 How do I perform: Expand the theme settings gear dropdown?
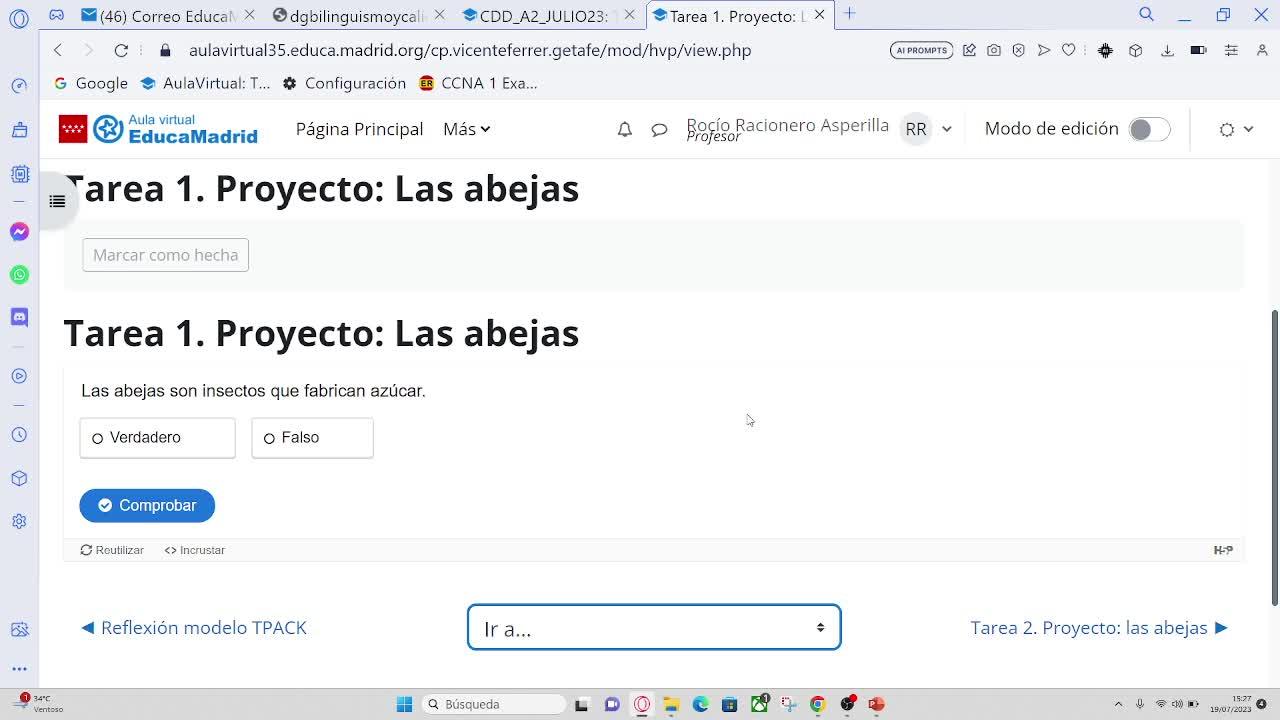[x=1236, y=129]
